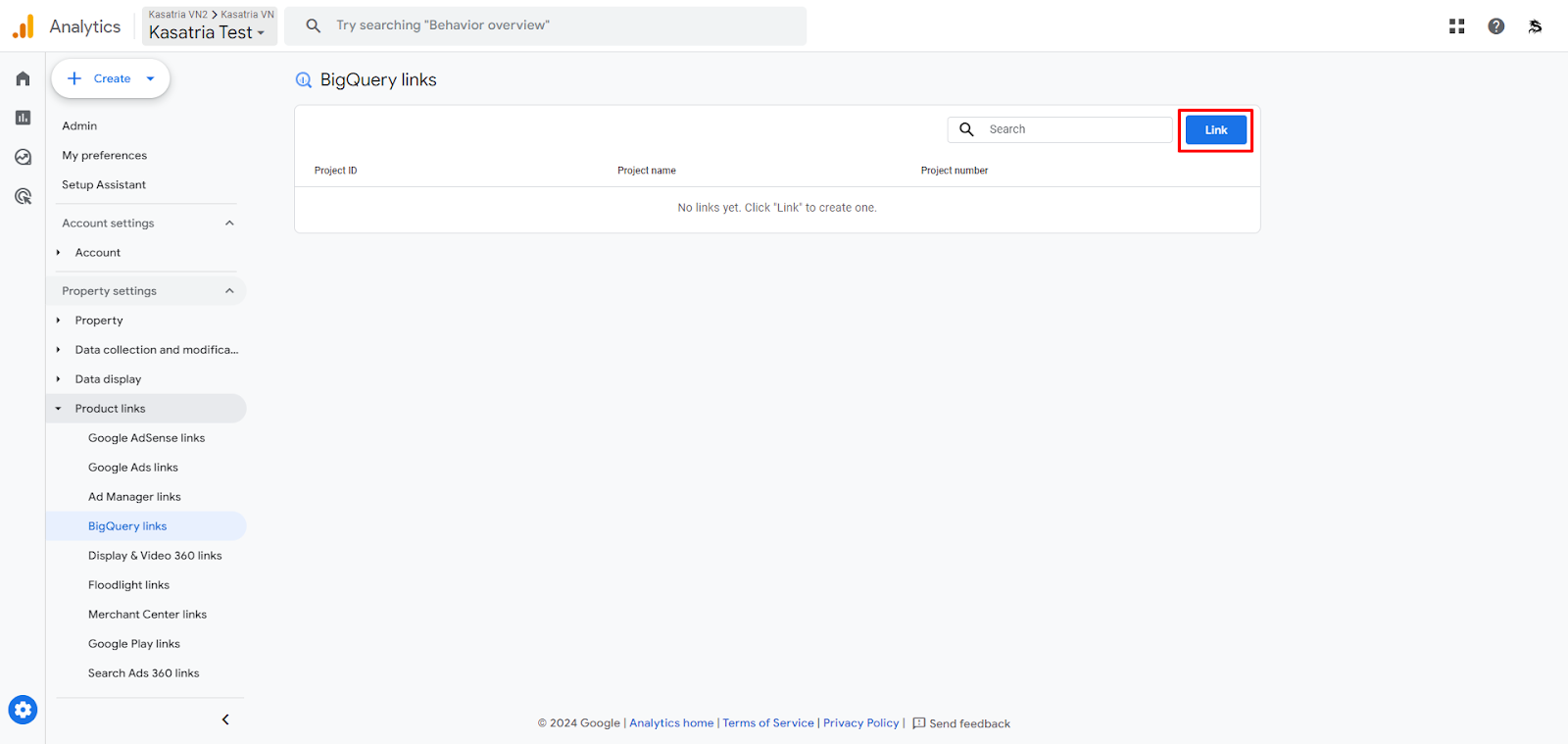The width and height of the screenshot is (1568, 744).
Task: Open the Reports bar chart icon
Action: click(23, 118)
